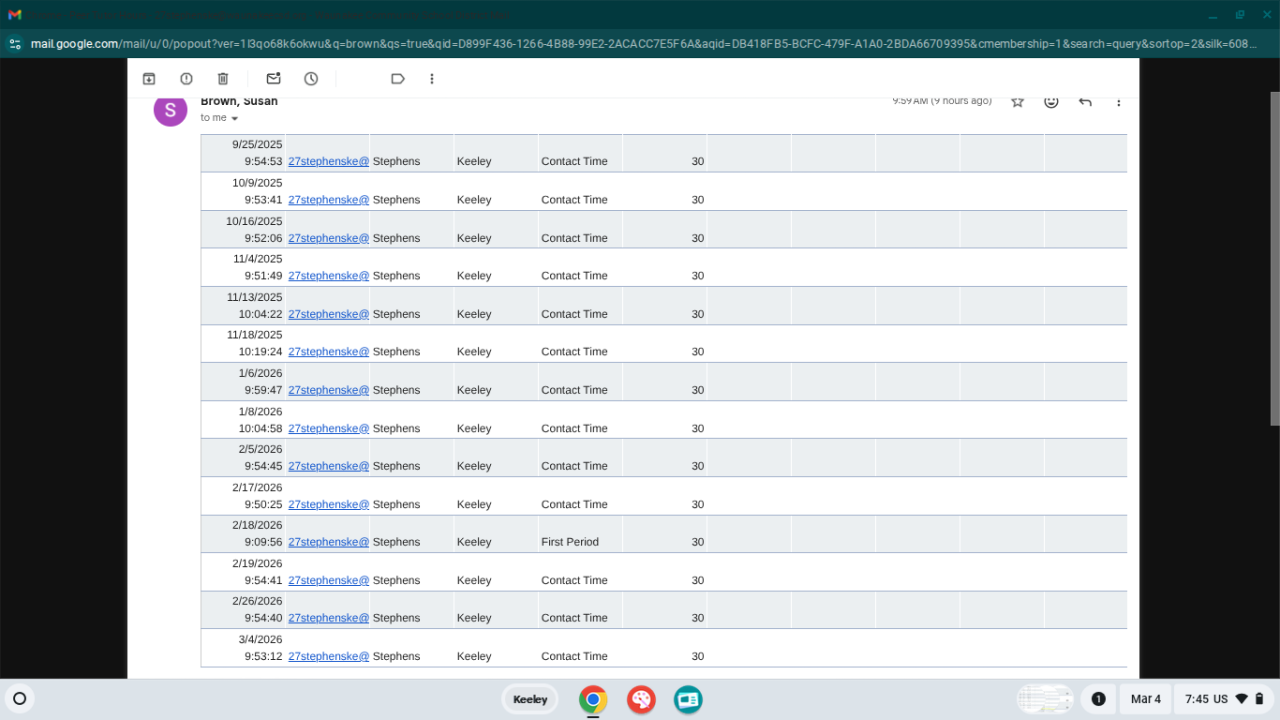Open the calendar from Mar 4 date
1280x720 pixels.
pos(1146,699)
